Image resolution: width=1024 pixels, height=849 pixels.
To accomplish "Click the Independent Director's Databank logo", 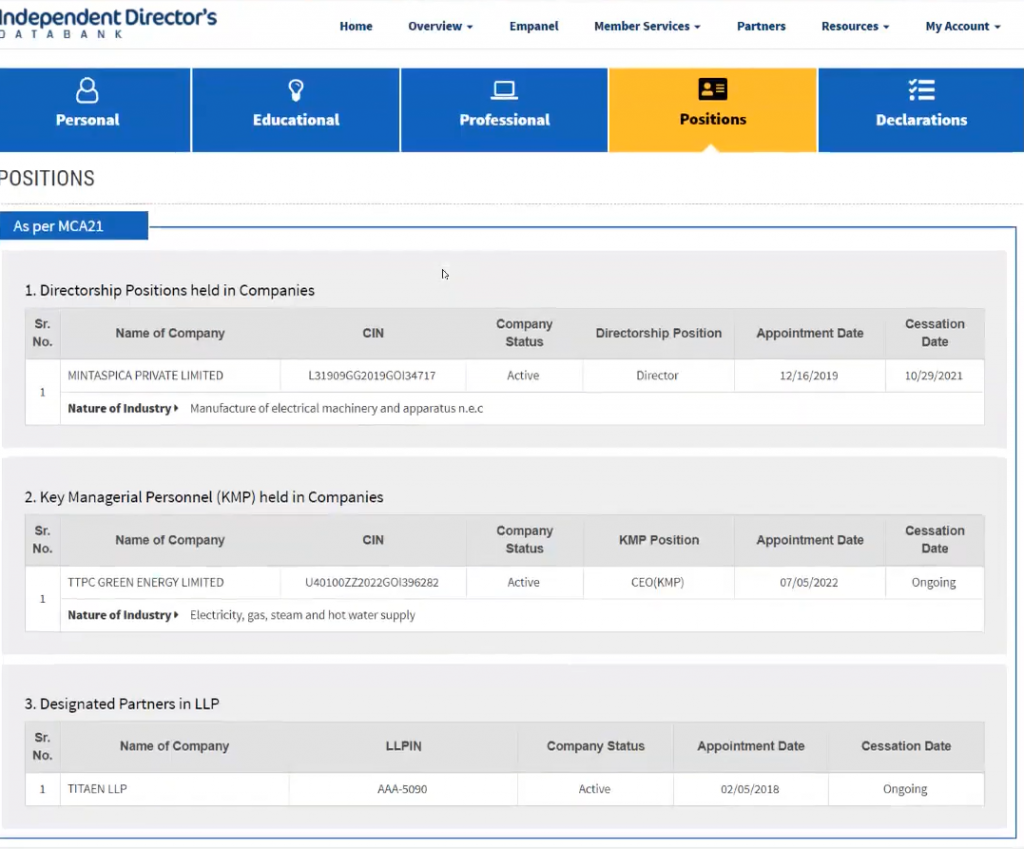I will tap(108, 23).
